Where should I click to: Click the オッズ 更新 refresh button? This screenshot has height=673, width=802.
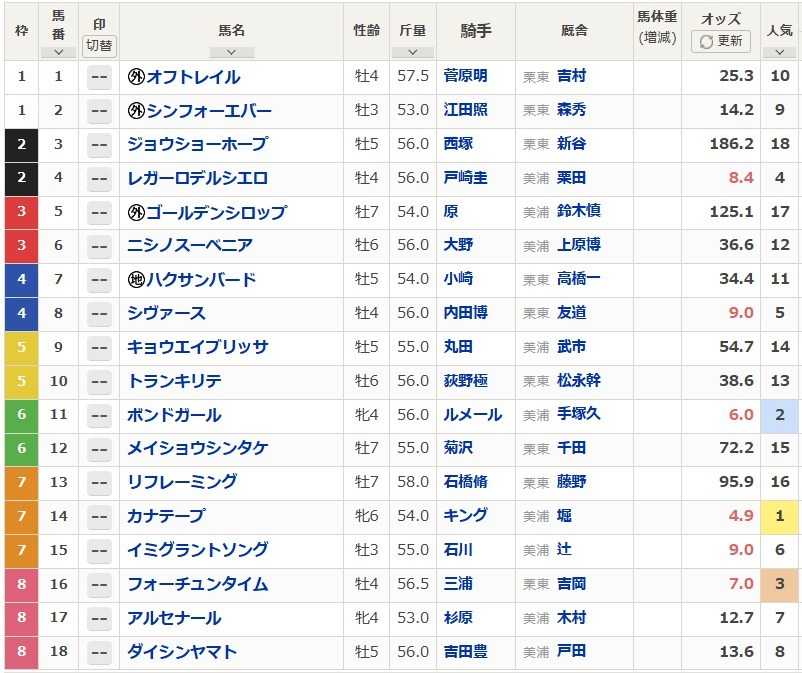tap(721, 41)
